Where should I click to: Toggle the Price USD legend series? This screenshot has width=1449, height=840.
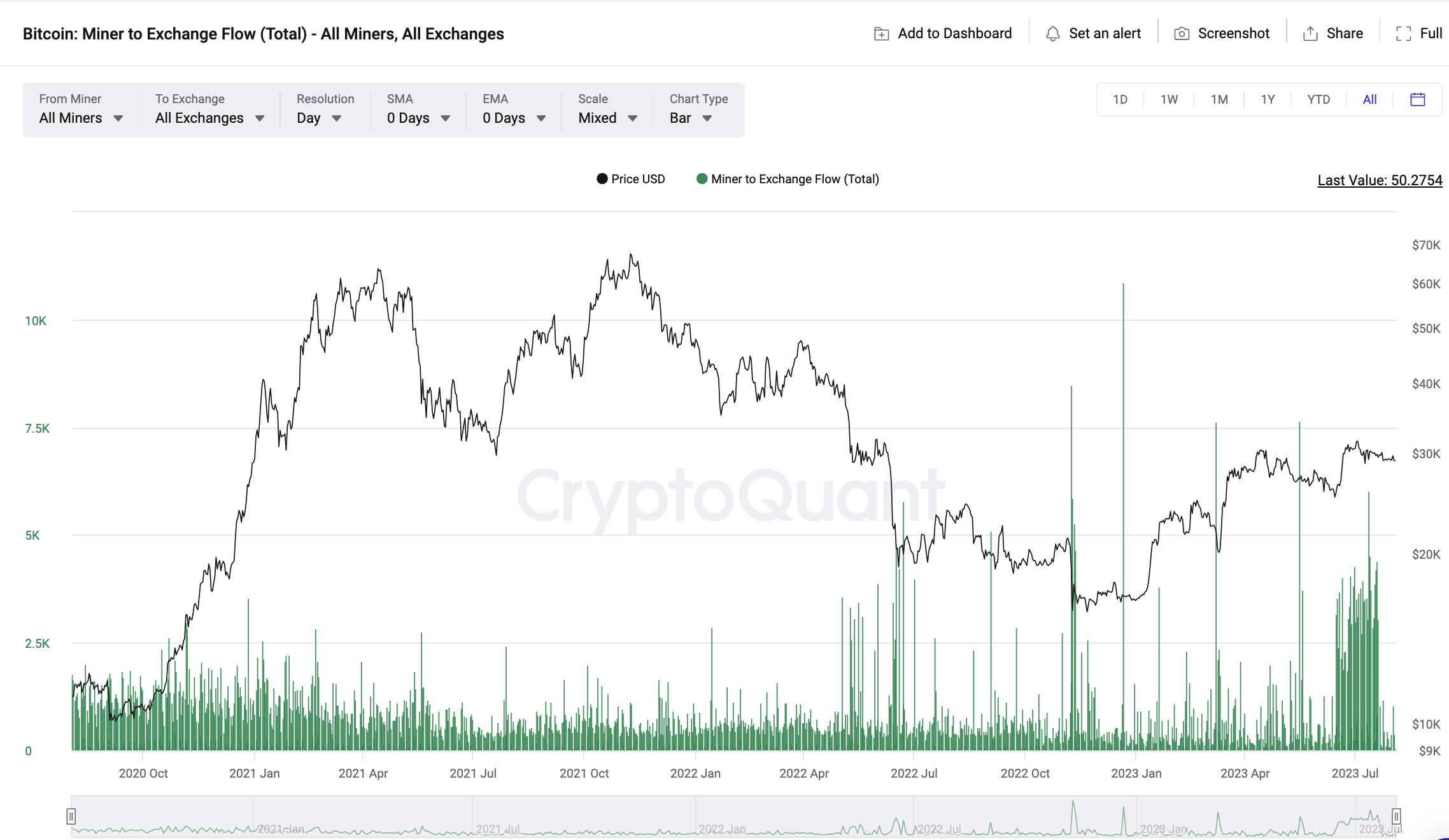[630, 179]
